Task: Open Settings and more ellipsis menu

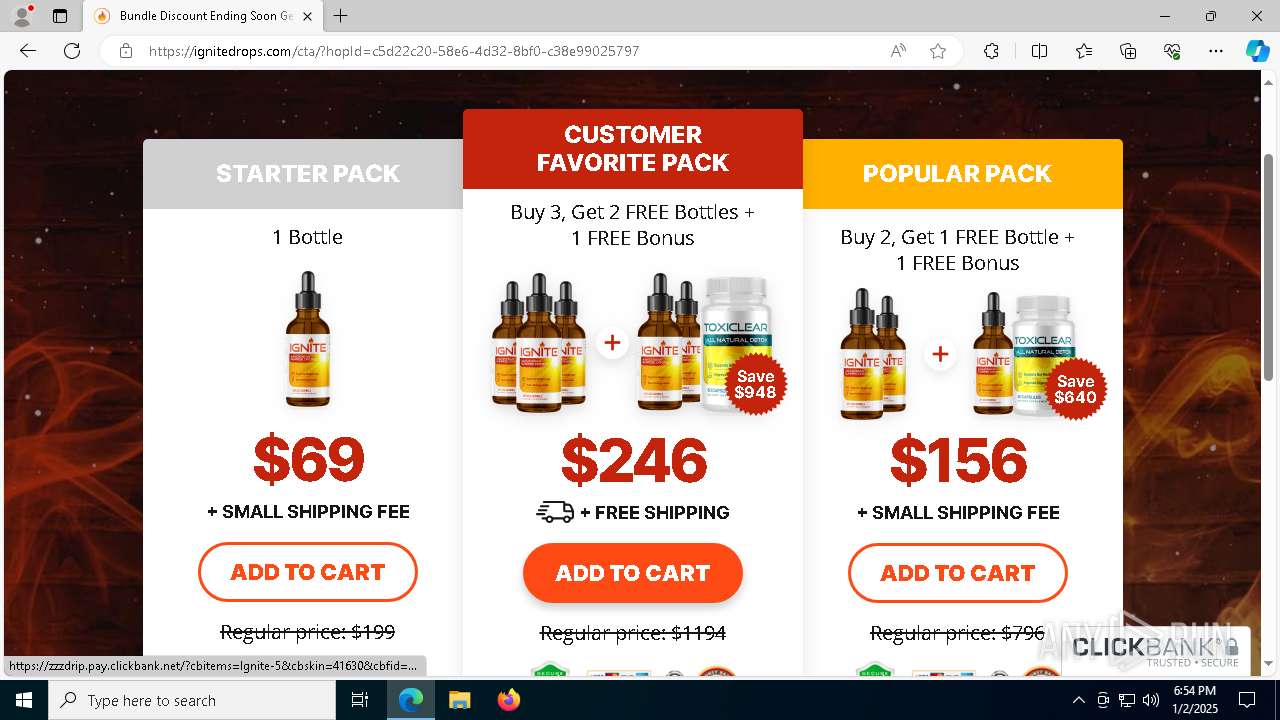Action: (x=1216, y=51)
